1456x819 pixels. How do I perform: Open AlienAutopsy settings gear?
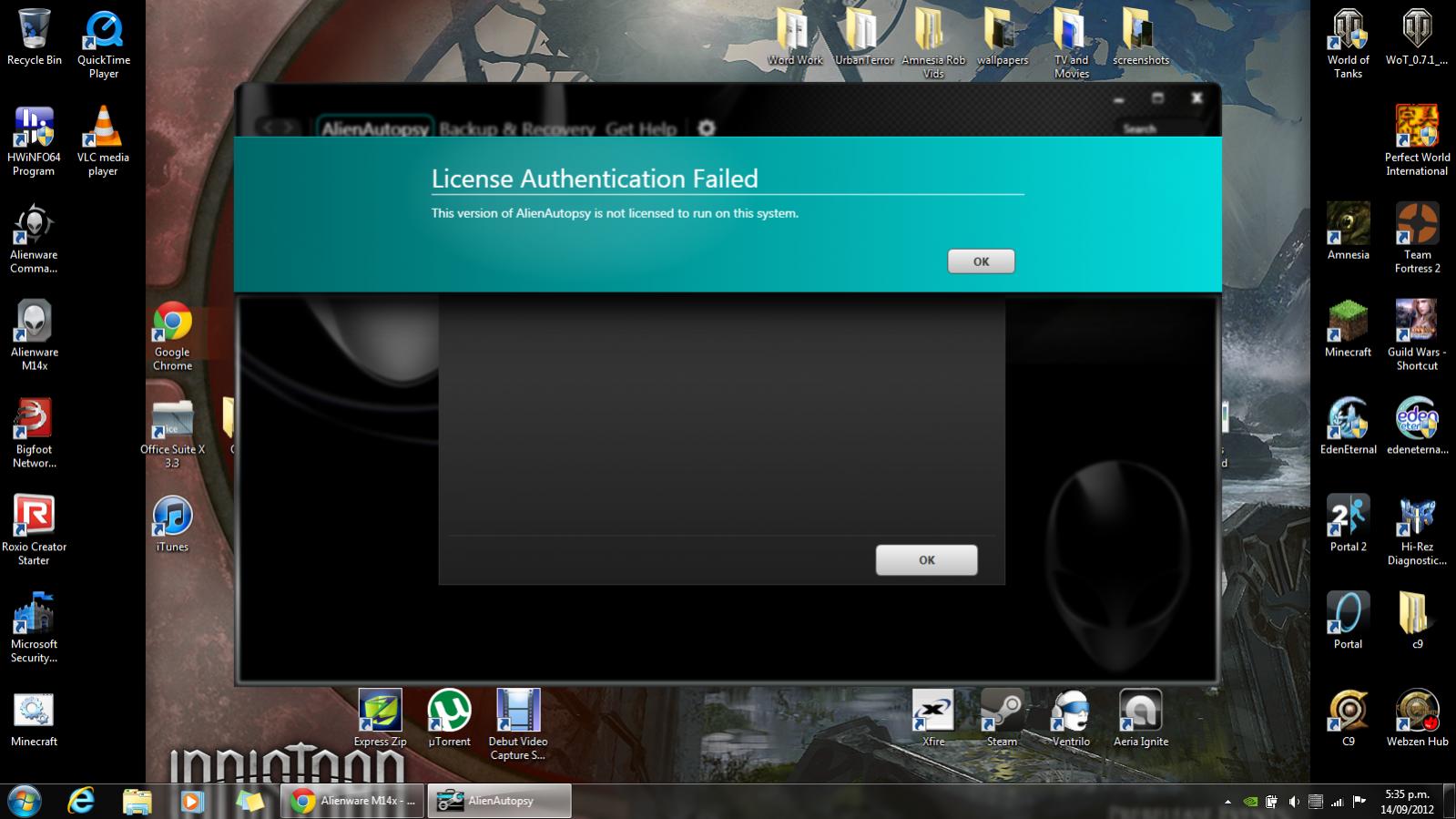click(707, 128)
